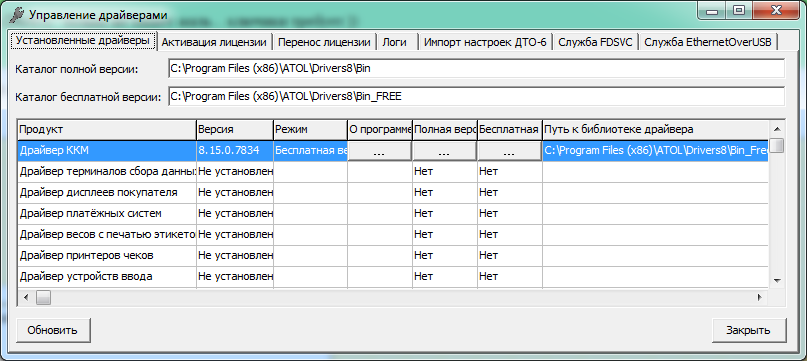Click the horizontal scrollbar right arrow
Viewport: 807px width, 361px height.
(x=759, y=298)
